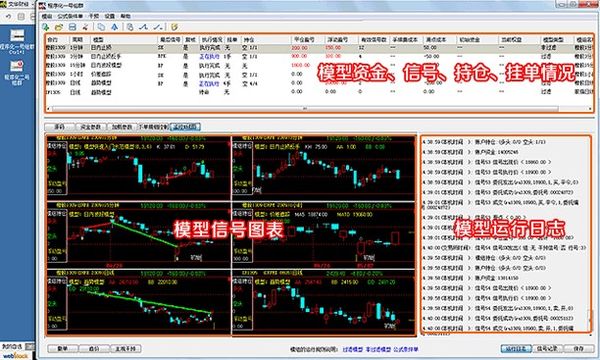Click the blue upward arrow toolbar icon

coord(114,27)
